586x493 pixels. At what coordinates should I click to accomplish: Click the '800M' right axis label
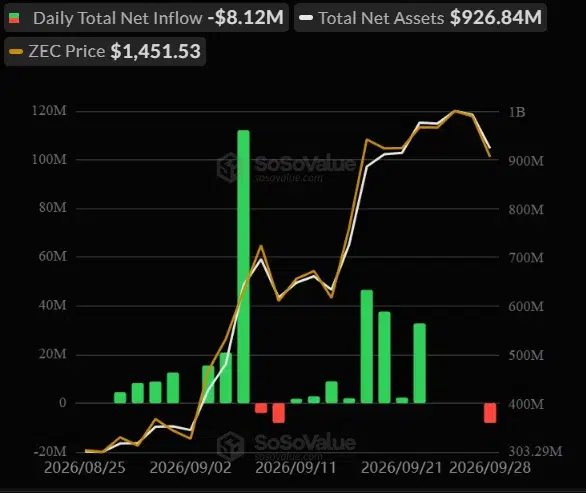pos(526,210)
